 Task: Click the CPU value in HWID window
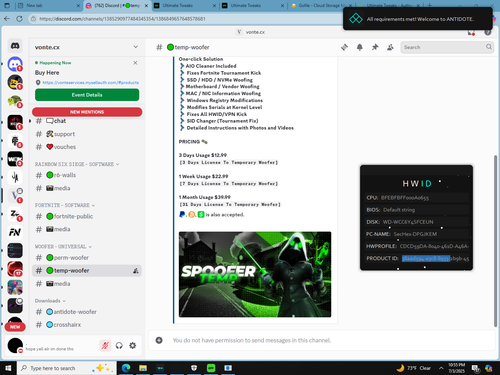(x=405, y=198)
